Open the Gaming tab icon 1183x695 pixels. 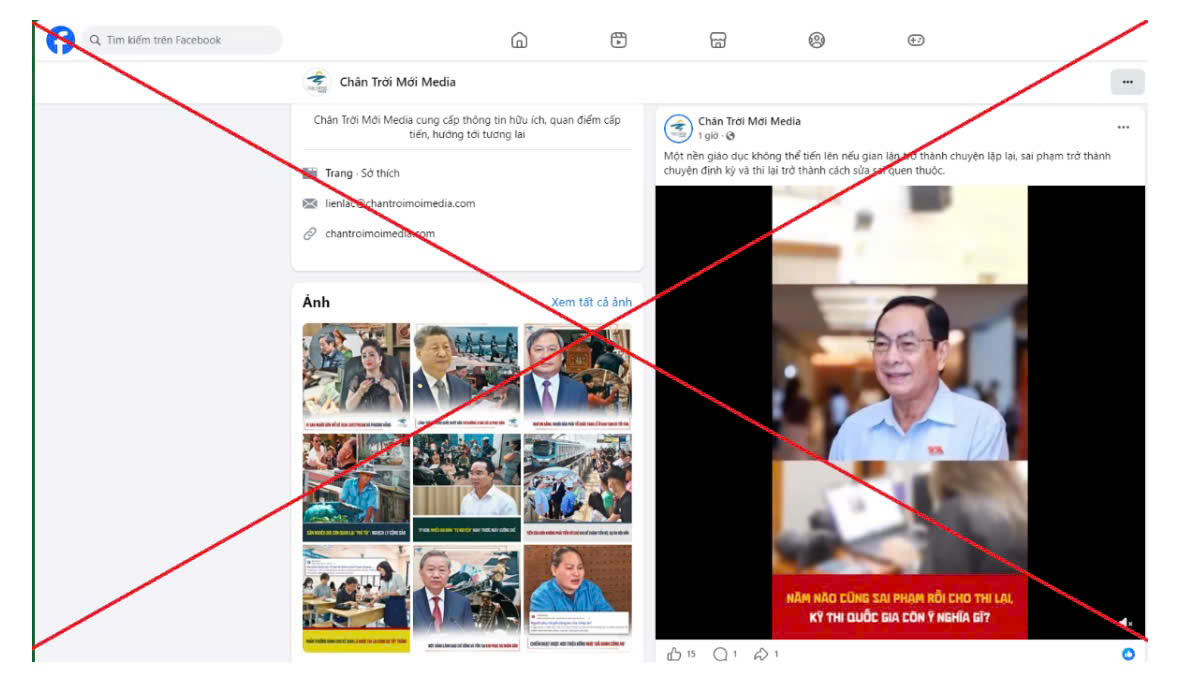coord(916,40)
